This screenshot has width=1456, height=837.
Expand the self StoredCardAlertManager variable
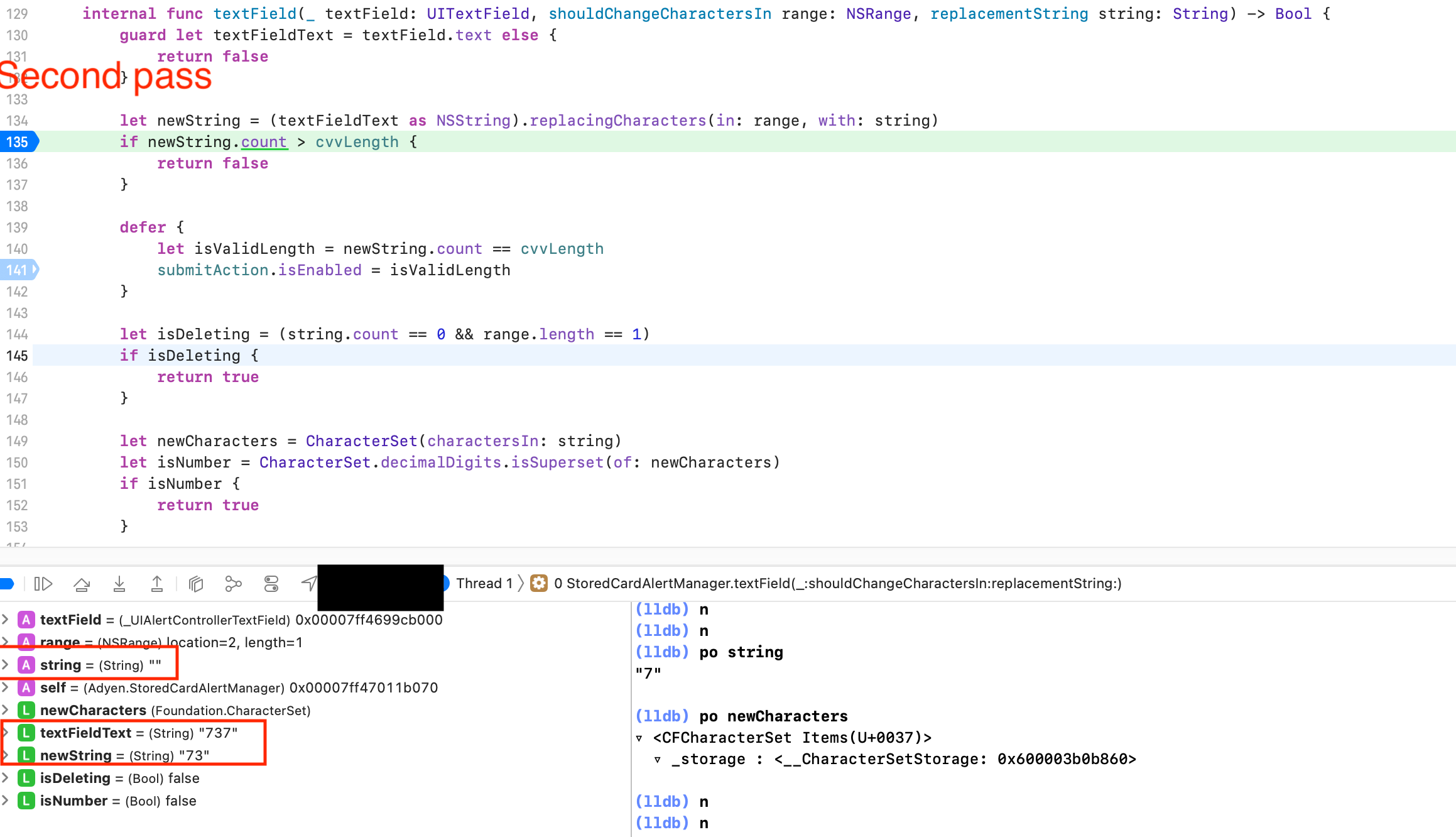point(6,687)
